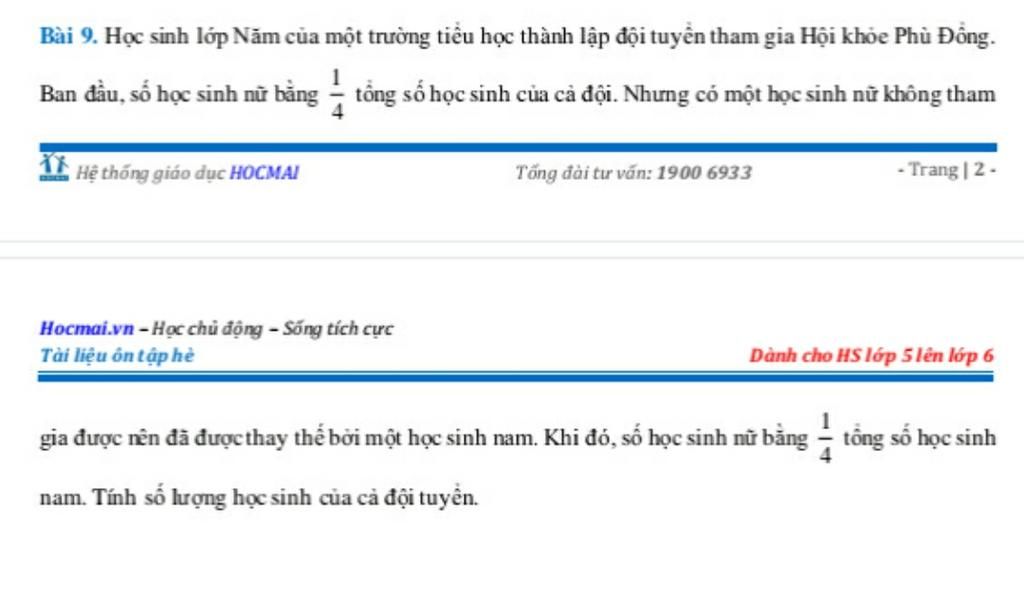1024x597 pixels.
Task: Click the slogan "Học chủ động – Sống tích cực"
Action: point(272,329)
